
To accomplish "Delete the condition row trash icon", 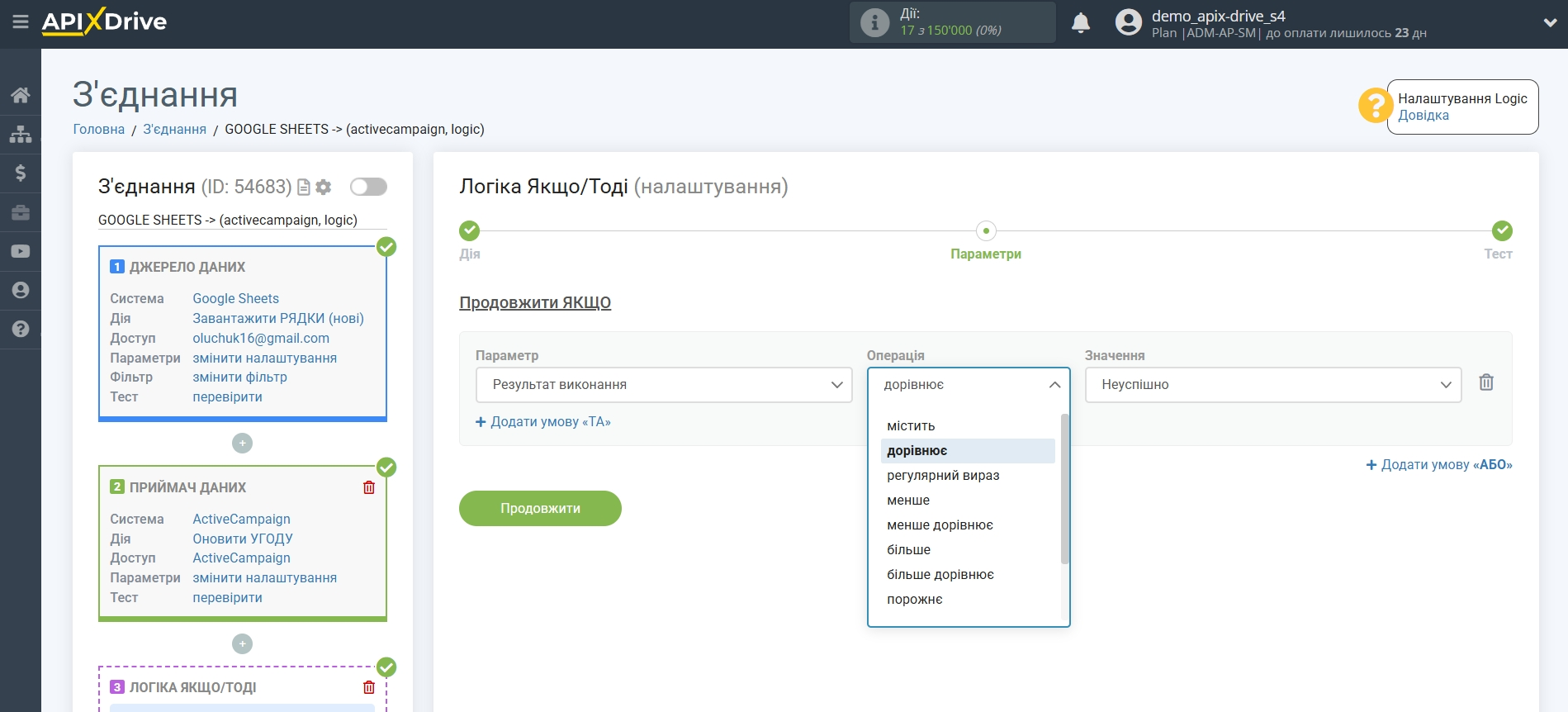I will (x=1486, y=382).
